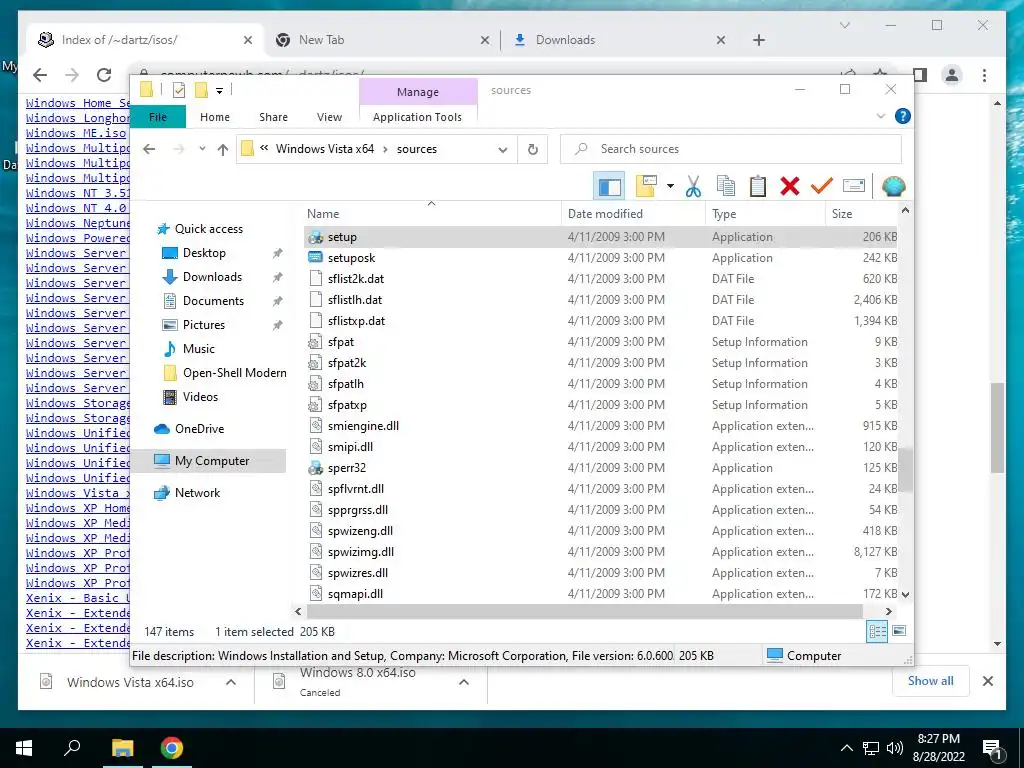
Task: Open the recent locations dropdown arrow
Action: pyautogui.click(x=202, y=149)
